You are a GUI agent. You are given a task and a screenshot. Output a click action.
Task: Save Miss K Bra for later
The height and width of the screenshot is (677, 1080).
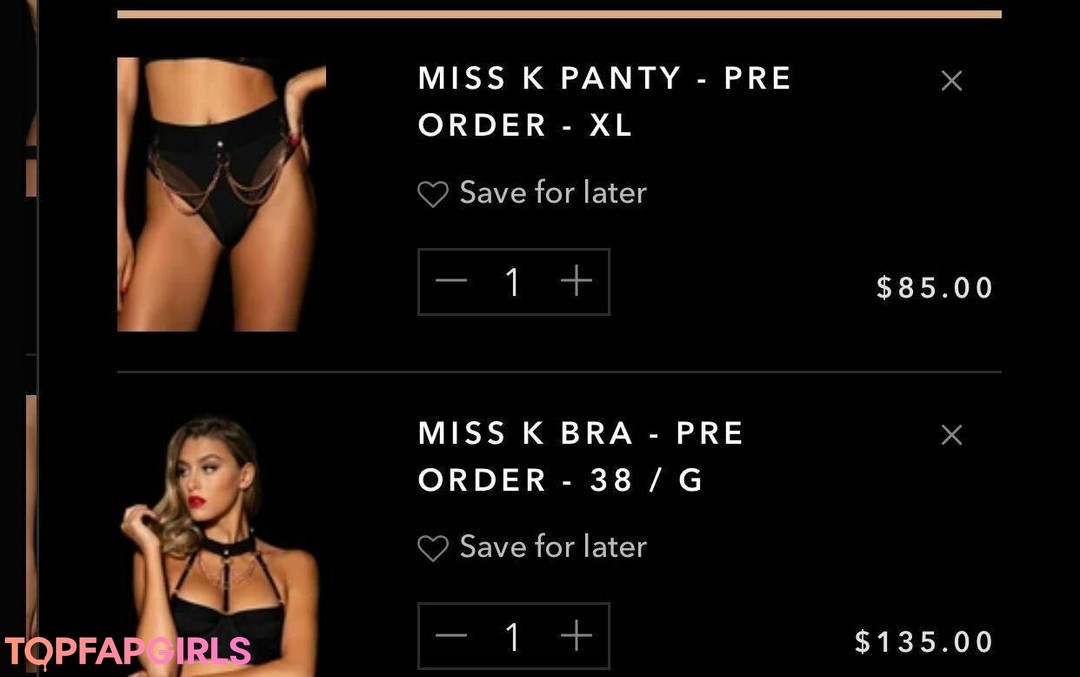553,547
